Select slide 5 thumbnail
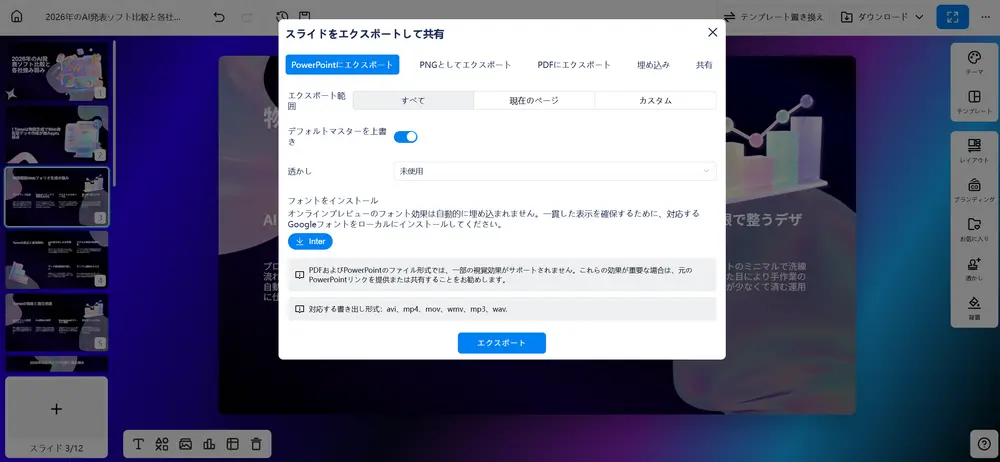The width and height of the screenshot is (1000, 462). (57, 322)
